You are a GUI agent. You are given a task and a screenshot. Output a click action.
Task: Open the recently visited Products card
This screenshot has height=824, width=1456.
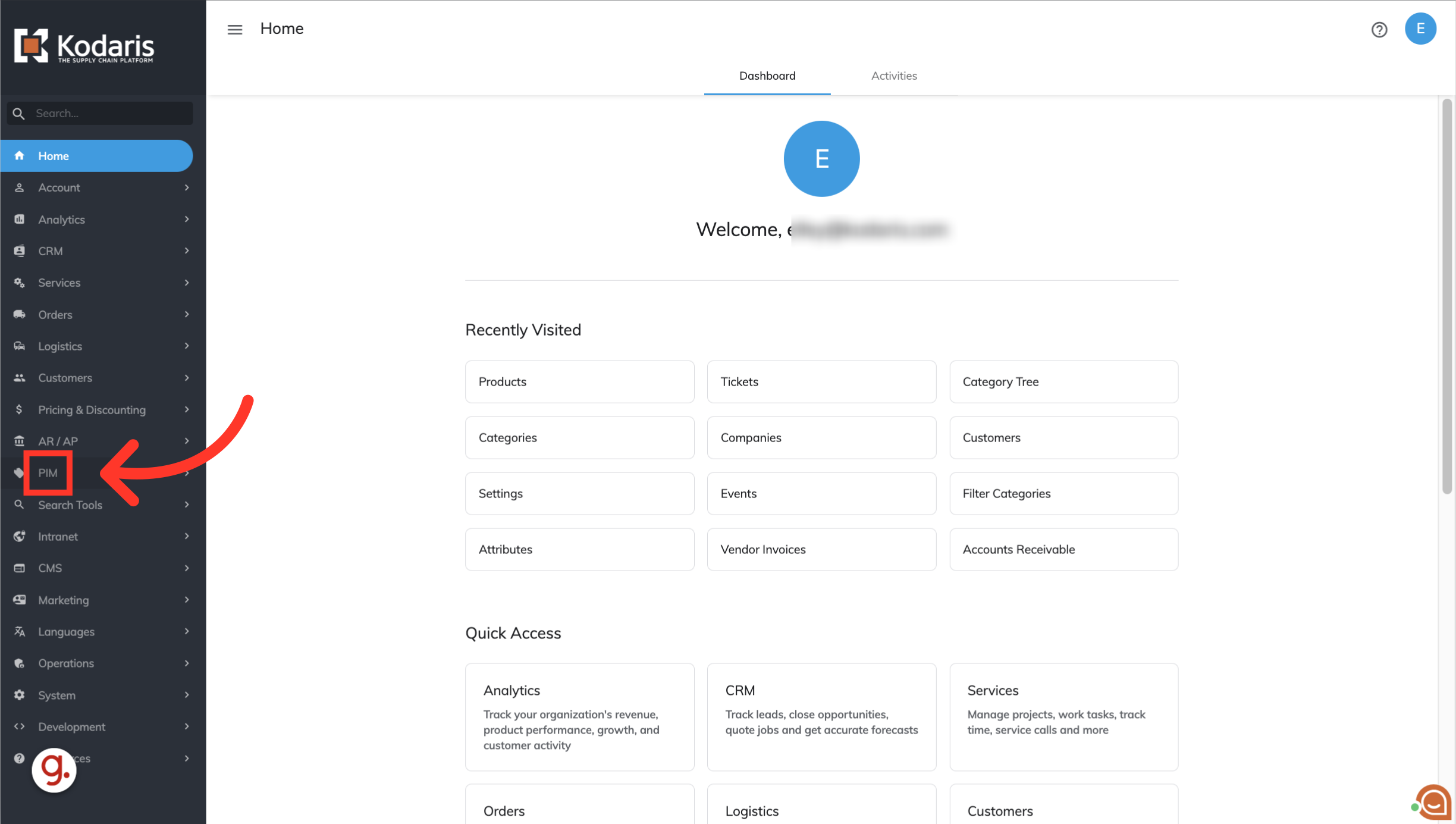pos(579,381)
